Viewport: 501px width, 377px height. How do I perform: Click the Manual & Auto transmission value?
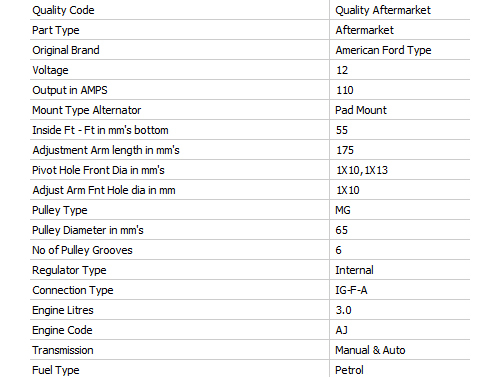pyautogui.click(x=370, y=350)
